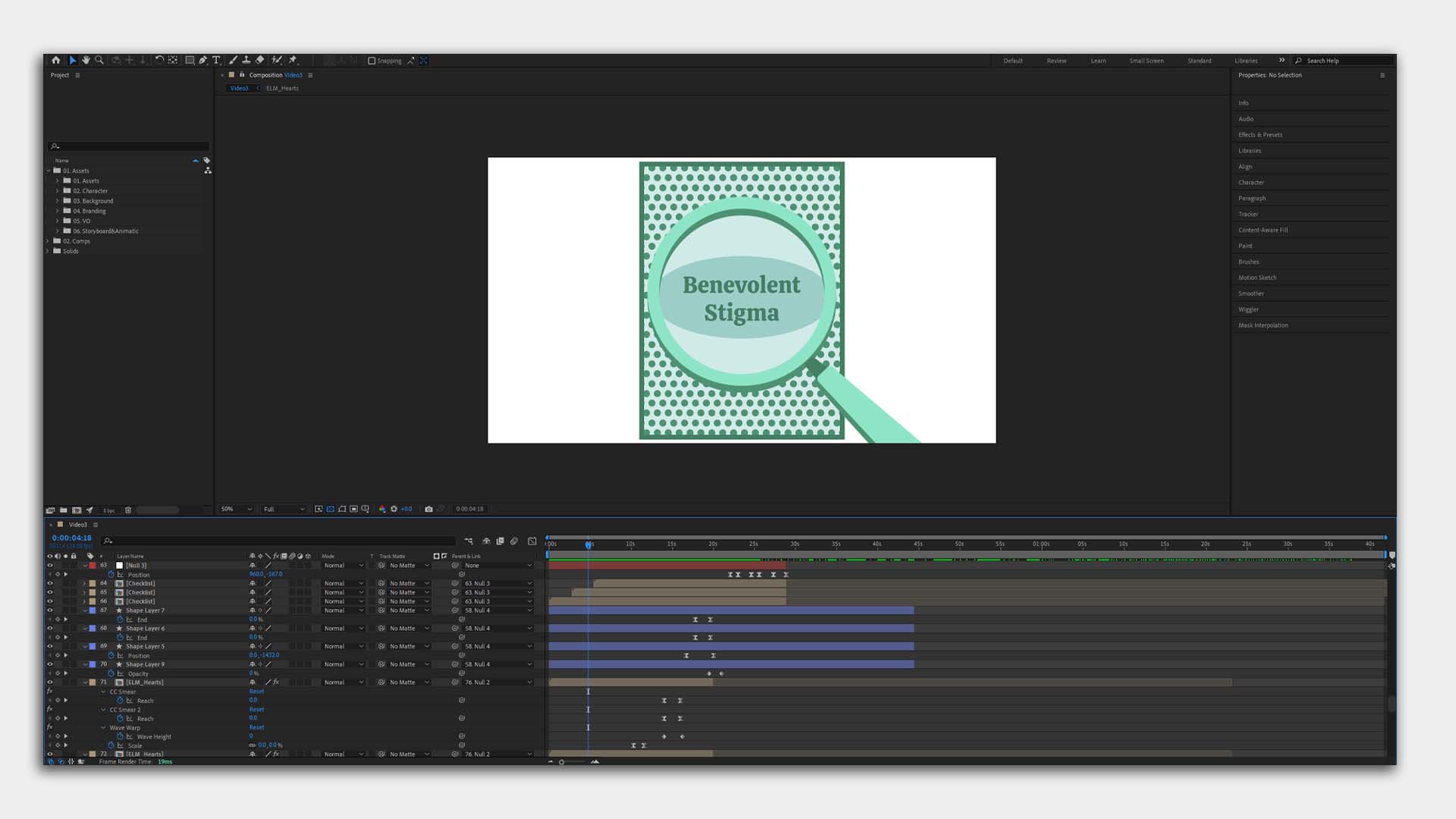Screen dimensions: 1456x819
Task: Take a snapshot with camera icon
Action: (428, 509)
